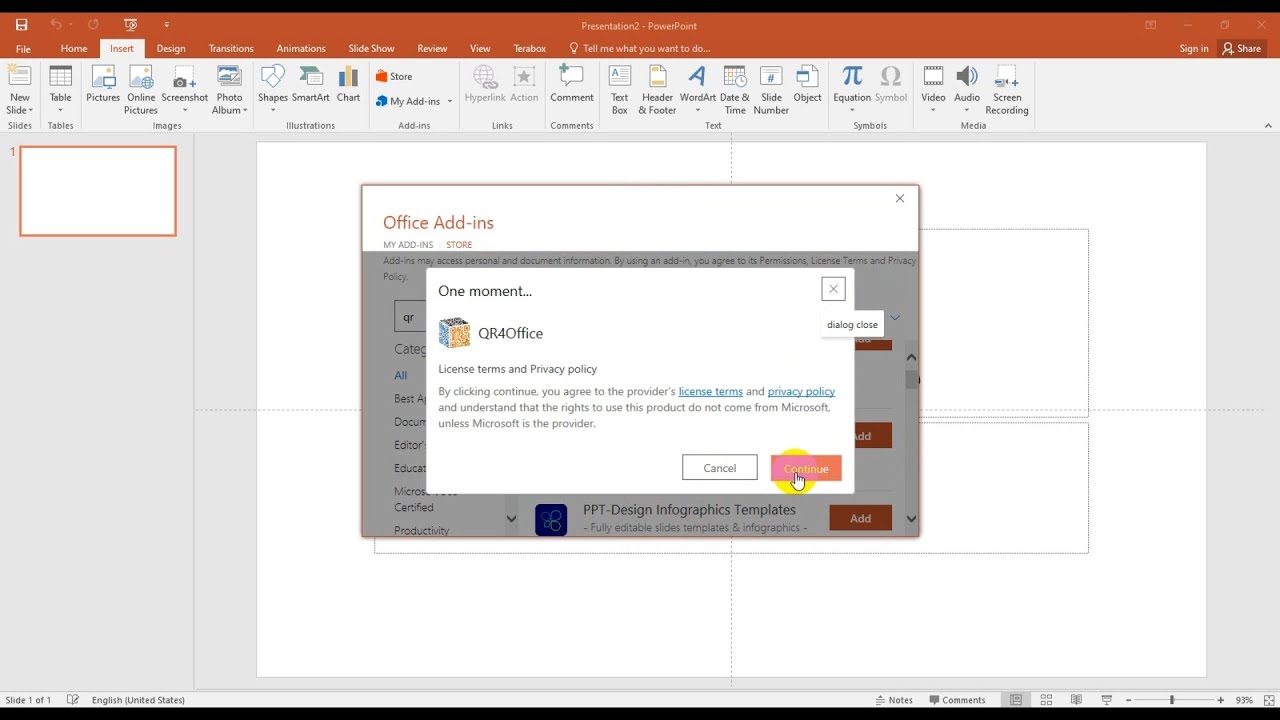The image size is (1280, 720).
Task: Click the Sign in link
Action: [x=1194, y=48]
